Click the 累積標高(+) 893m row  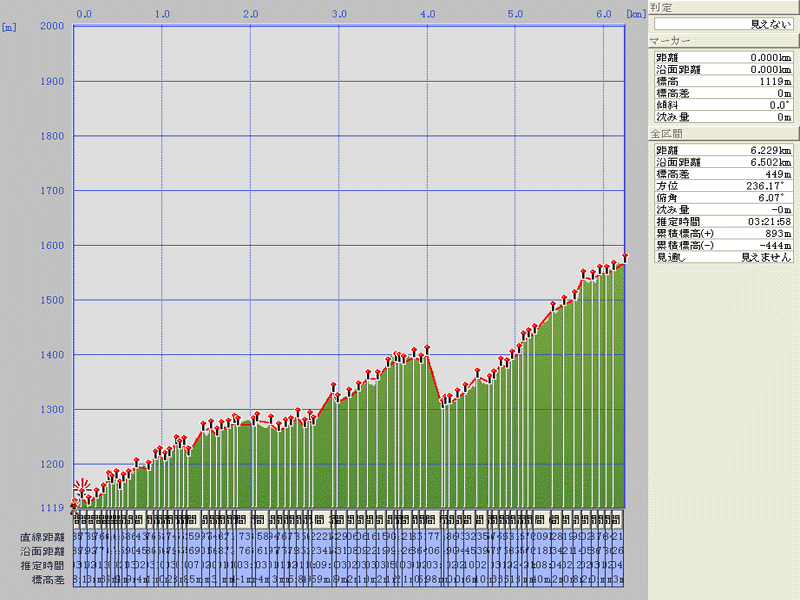(x=722, y=233)
